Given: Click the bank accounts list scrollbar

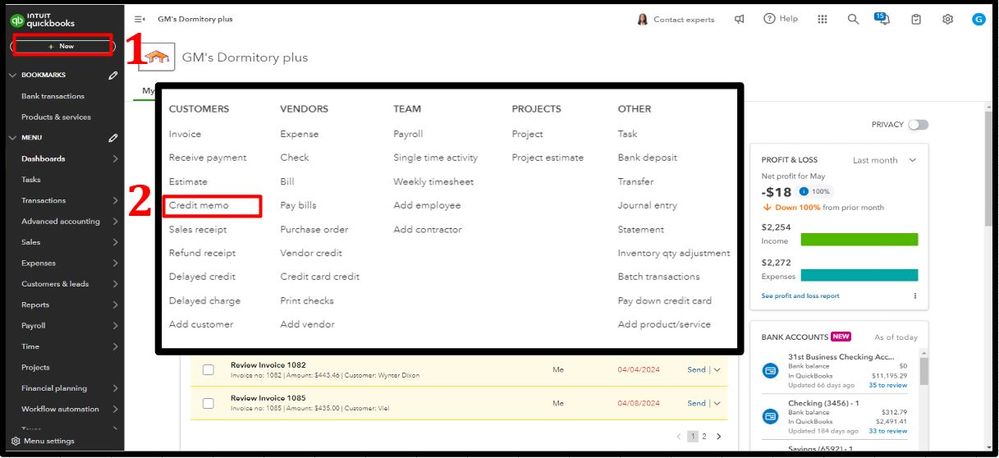Looking at the screenshot, I should tap(924, 371).
